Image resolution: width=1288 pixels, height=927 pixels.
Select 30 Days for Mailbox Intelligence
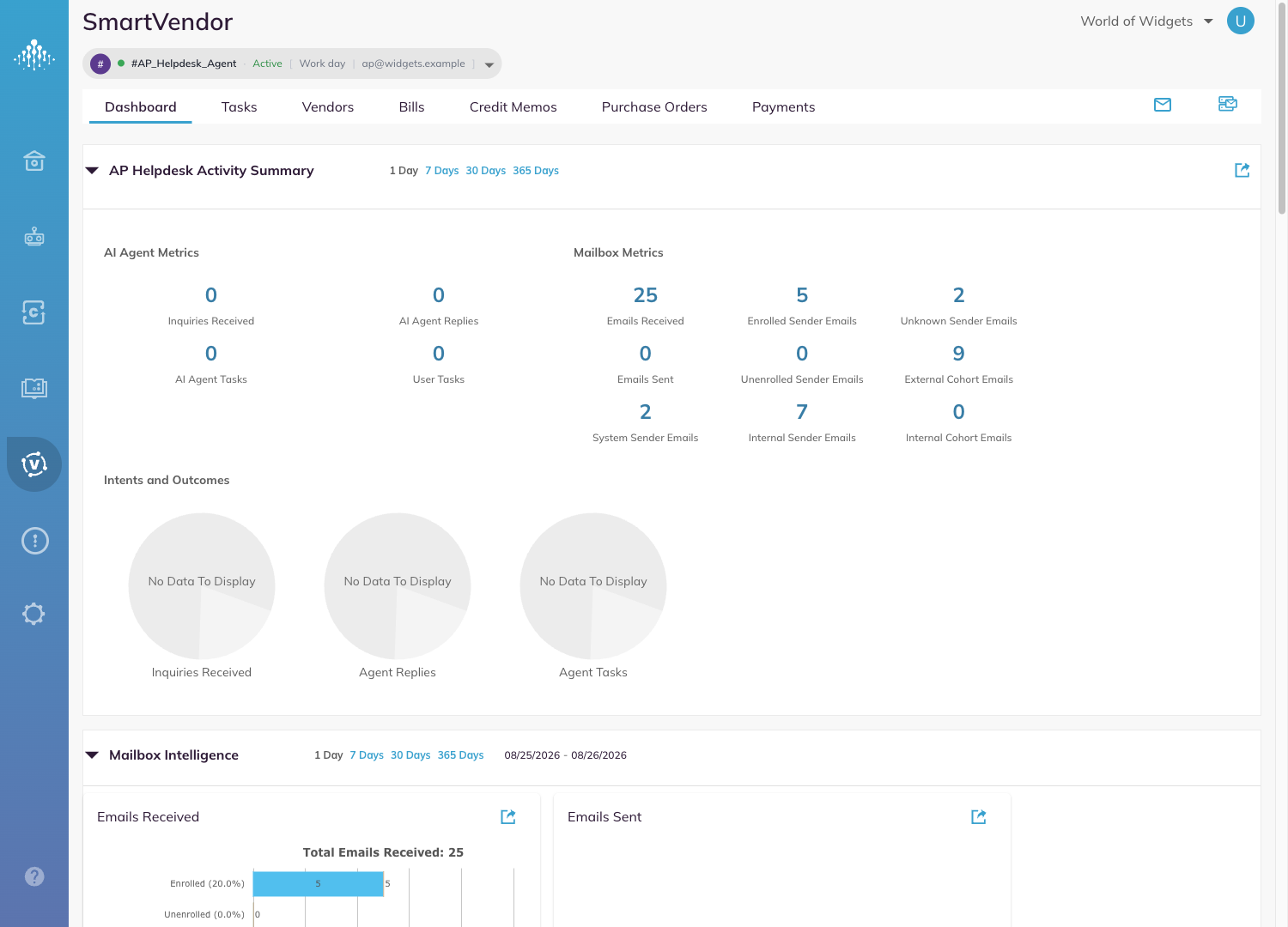410,755
